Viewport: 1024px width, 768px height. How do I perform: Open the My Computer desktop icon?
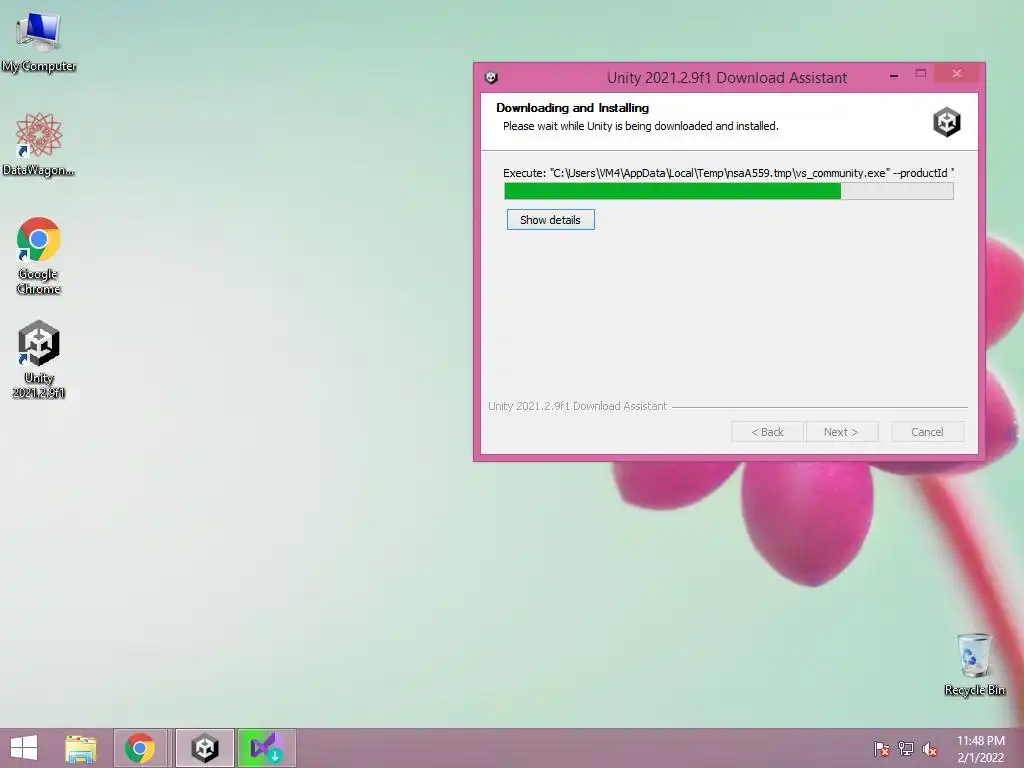[39, 42]
